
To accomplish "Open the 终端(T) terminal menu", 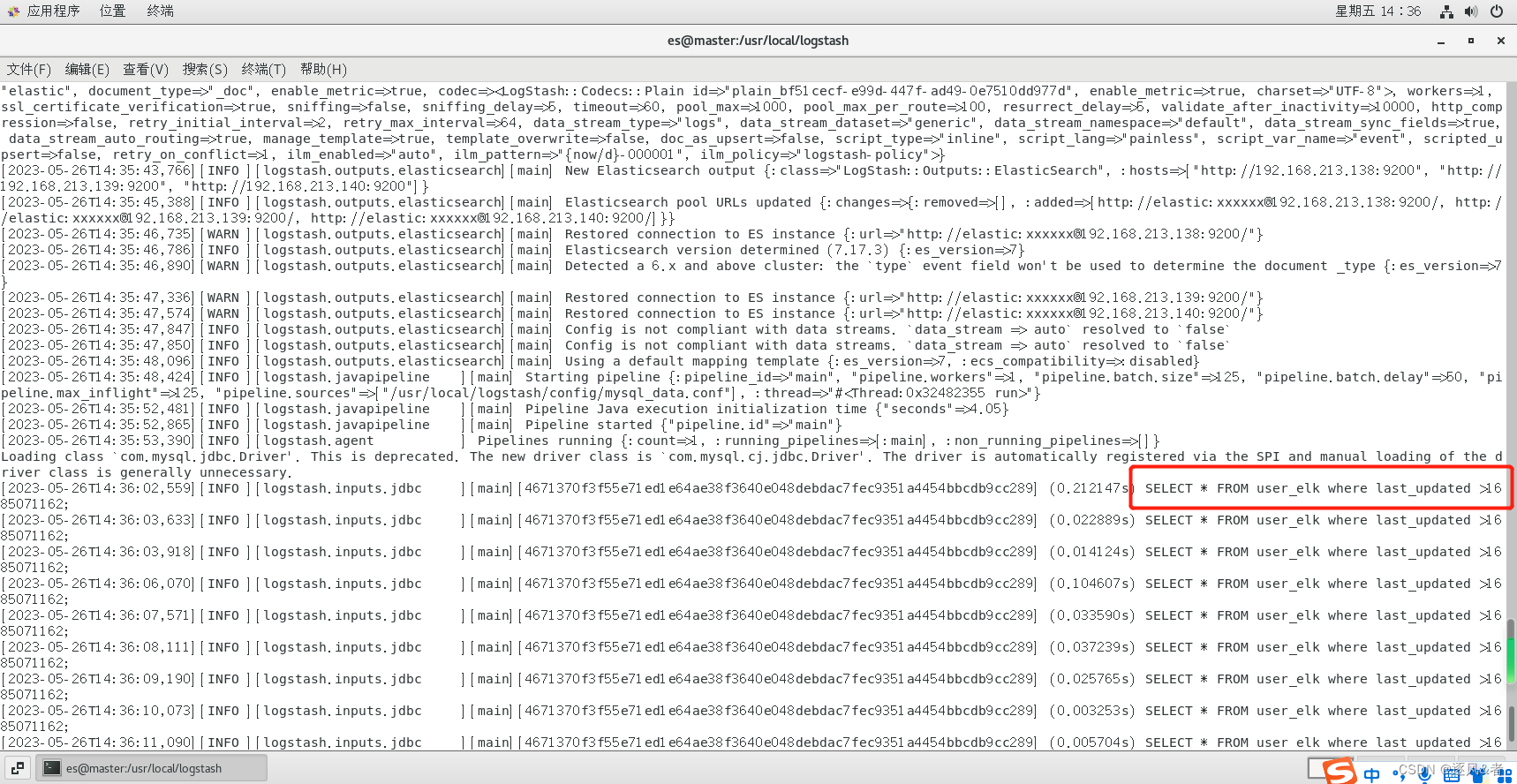I will point(264,69).
